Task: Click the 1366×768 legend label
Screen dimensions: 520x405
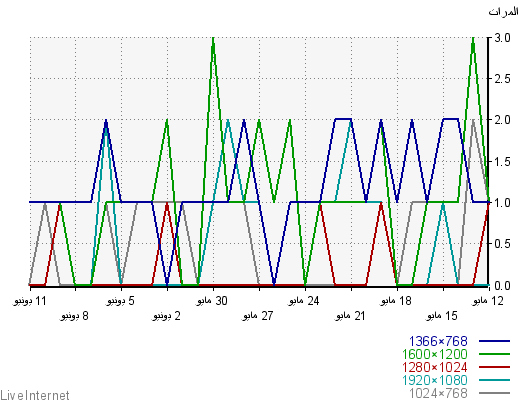Action: tap(438, 341)
